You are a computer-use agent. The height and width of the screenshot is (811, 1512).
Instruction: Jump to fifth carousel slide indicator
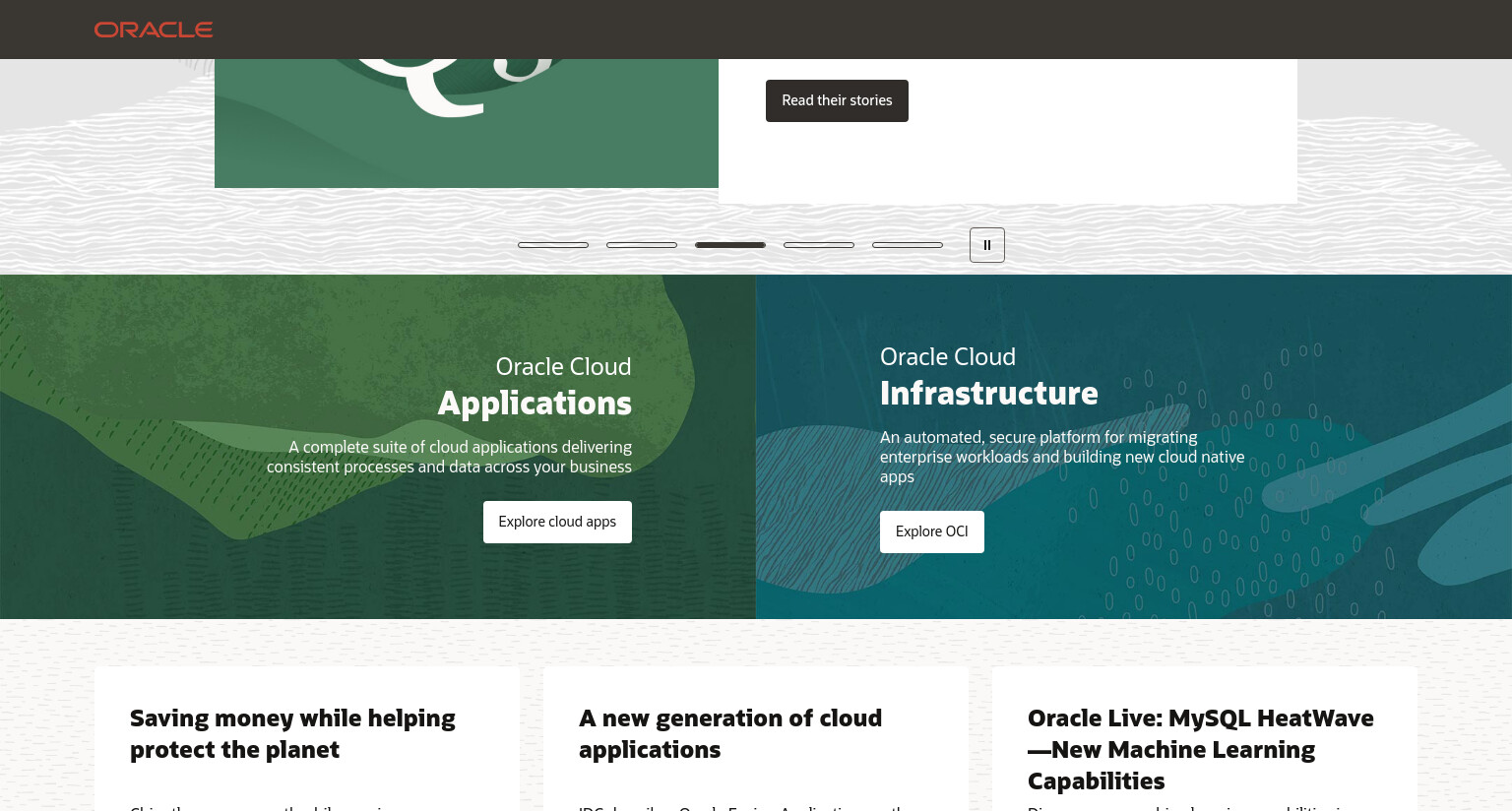pyautogui.click(x=908, y=245)
